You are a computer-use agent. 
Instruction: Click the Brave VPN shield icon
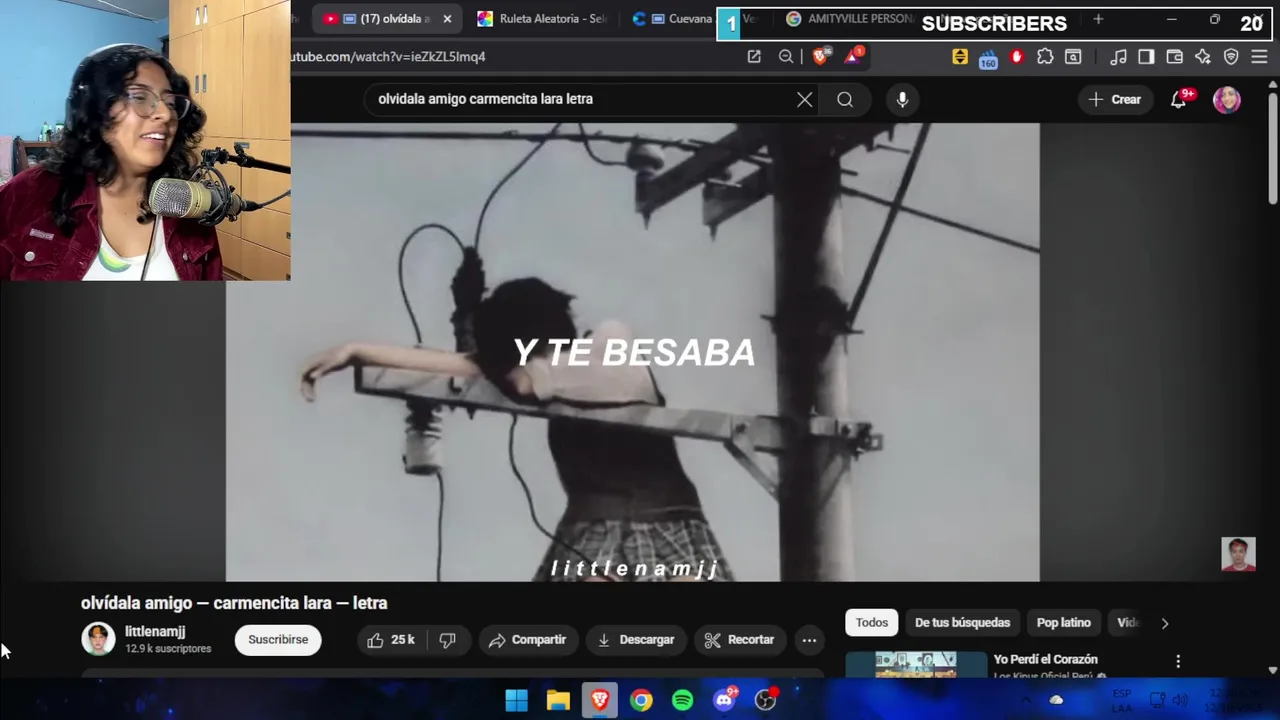1231,57
